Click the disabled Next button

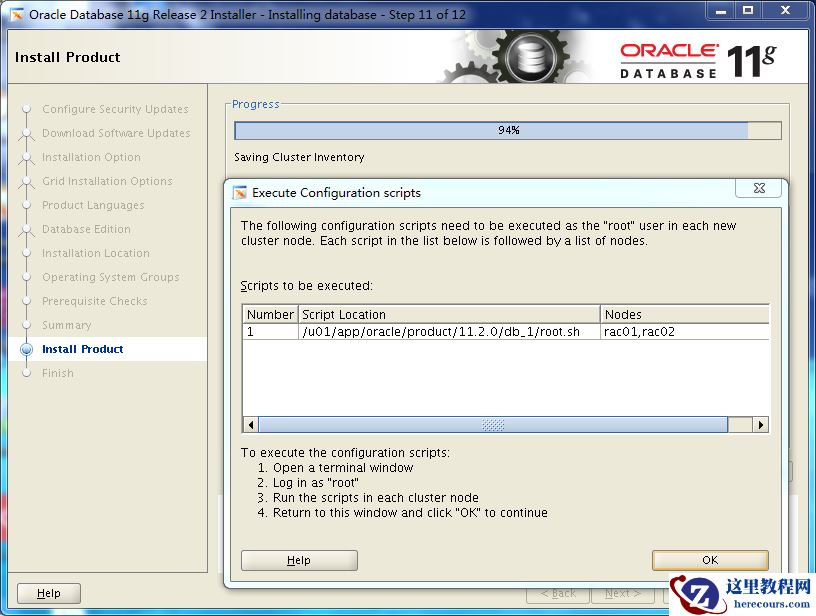tap(623, 594)
